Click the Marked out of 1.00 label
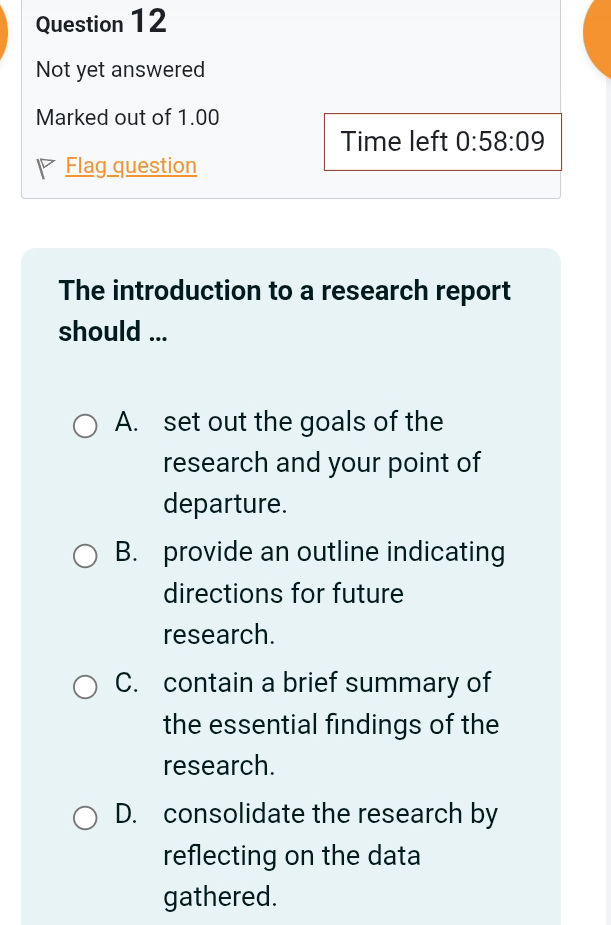Screen dimensions: 611x925 pyautogui.click(x=127, y=117)
